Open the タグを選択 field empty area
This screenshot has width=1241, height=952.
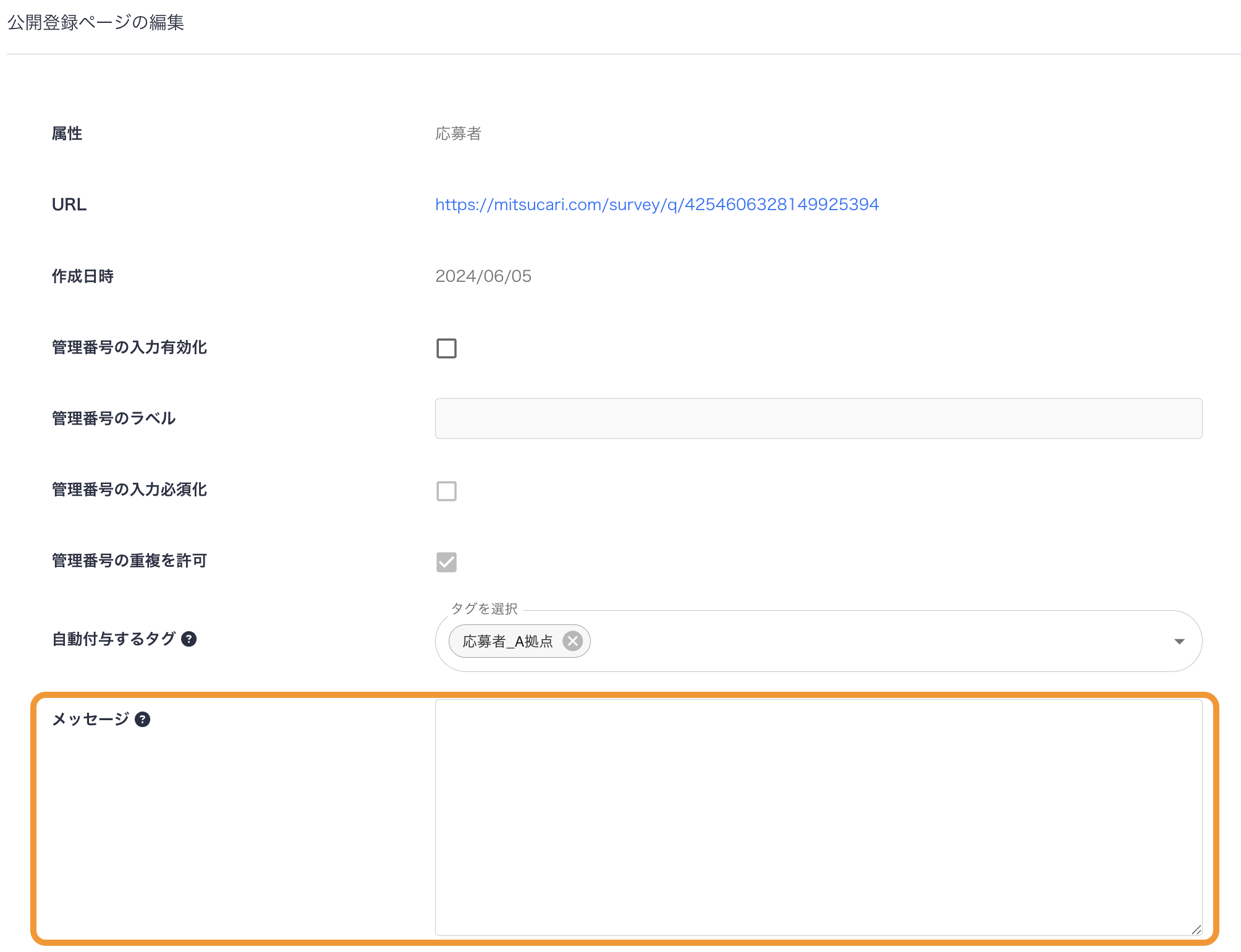point(865,642)
